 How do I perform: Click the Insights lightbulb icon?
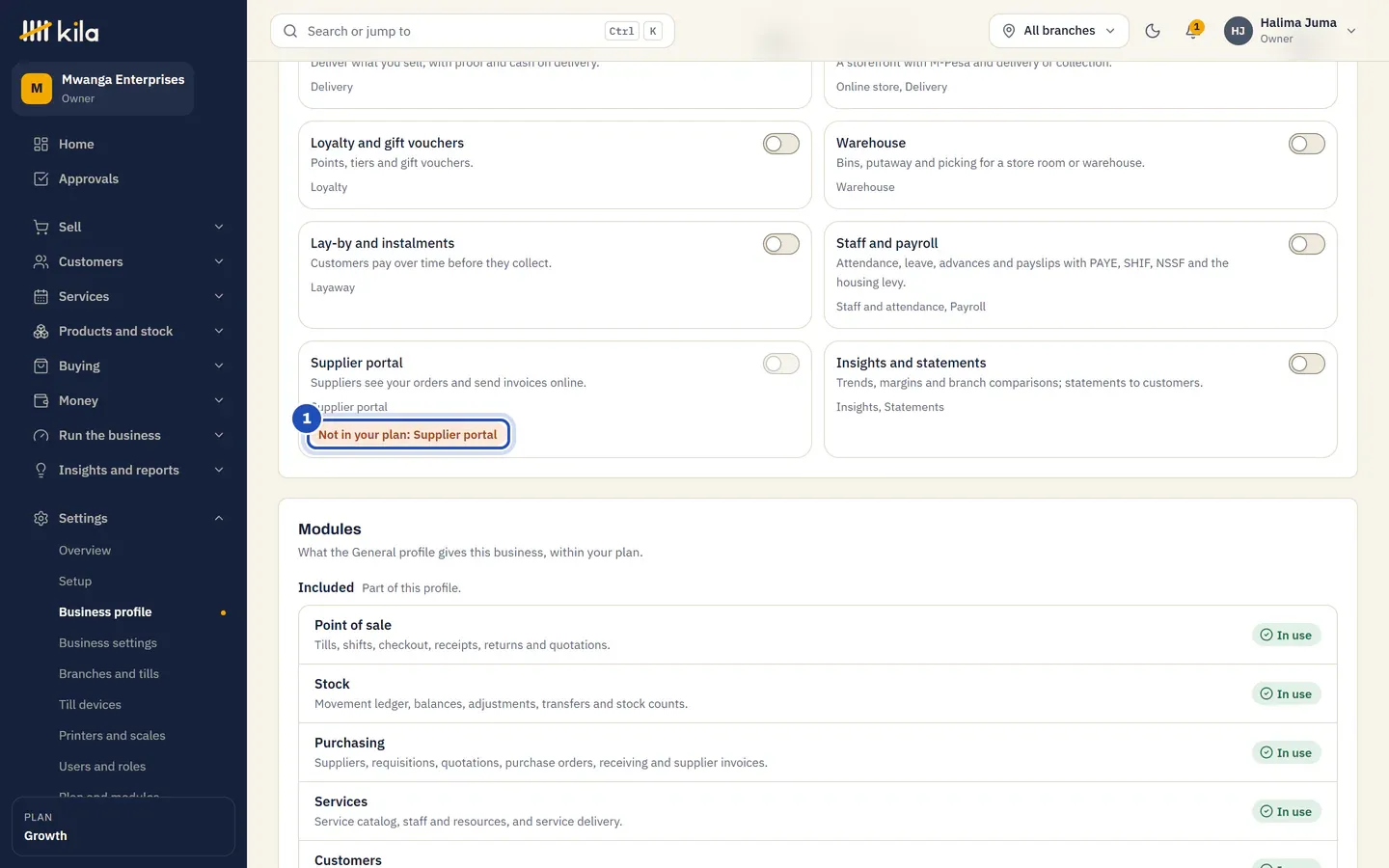pyautogui.click(x=41, y=470)
